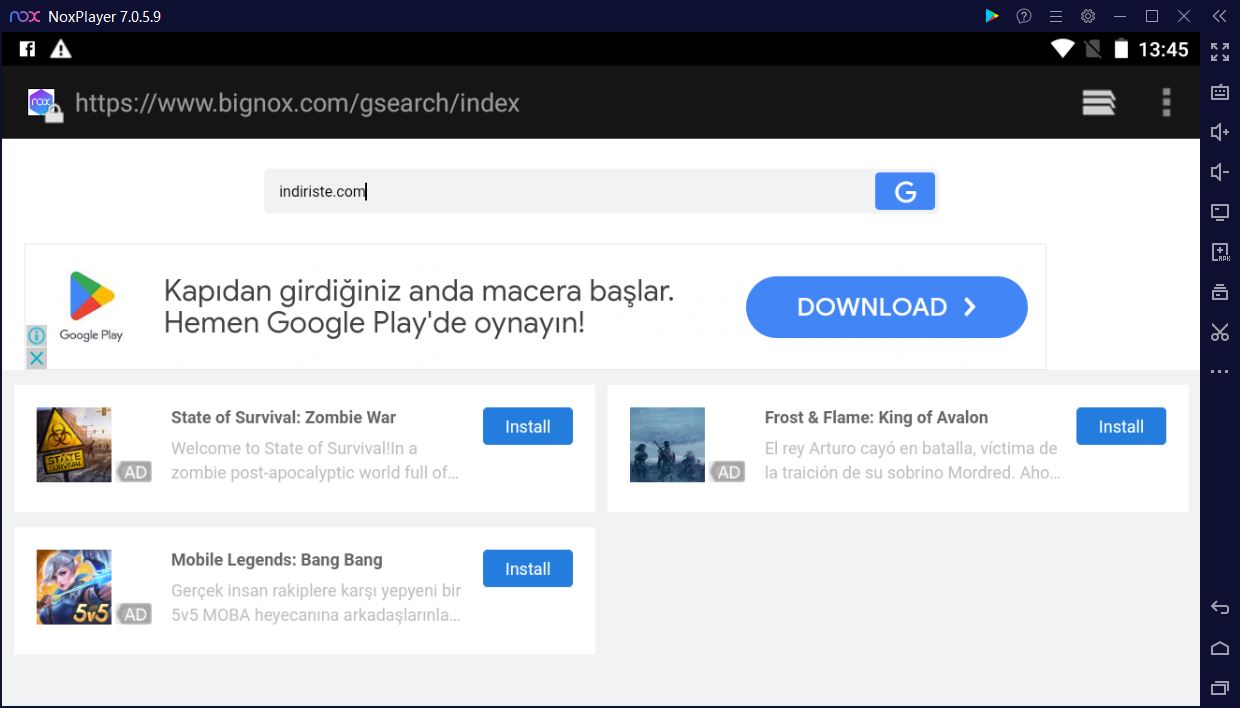Collapse the sidebar with double-arrow icon
Image resolution: width=1240 pixels, height=708 pixels.
click(x=1219, y=16)
